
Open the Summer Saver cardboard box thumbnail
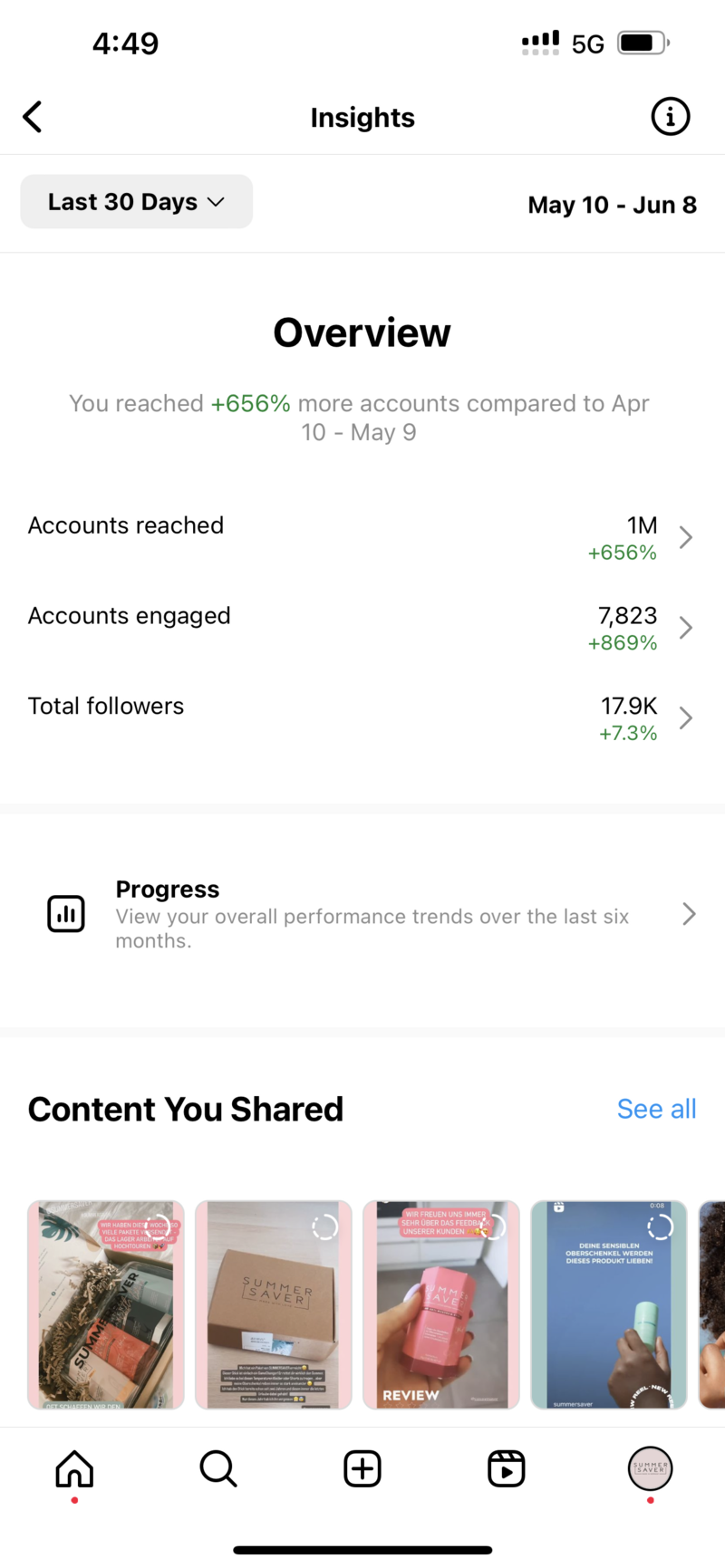point(274,1305)
